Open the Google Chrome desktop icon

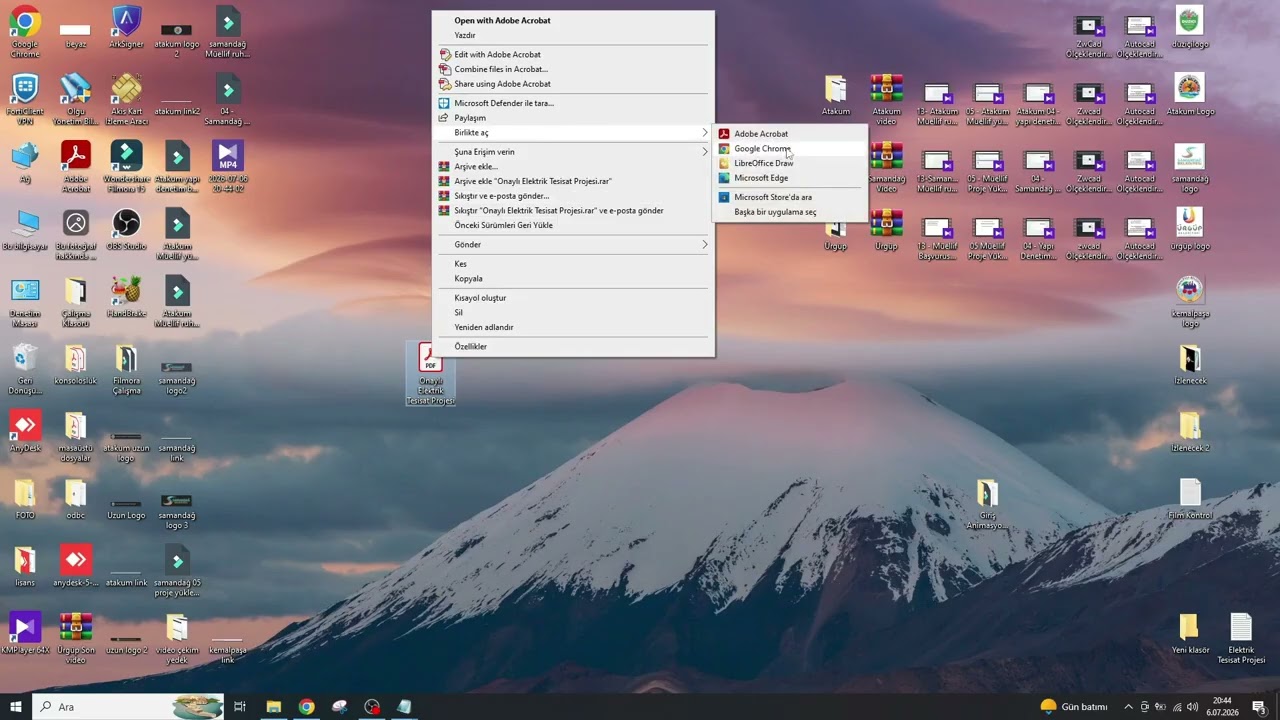pos(25,32)
